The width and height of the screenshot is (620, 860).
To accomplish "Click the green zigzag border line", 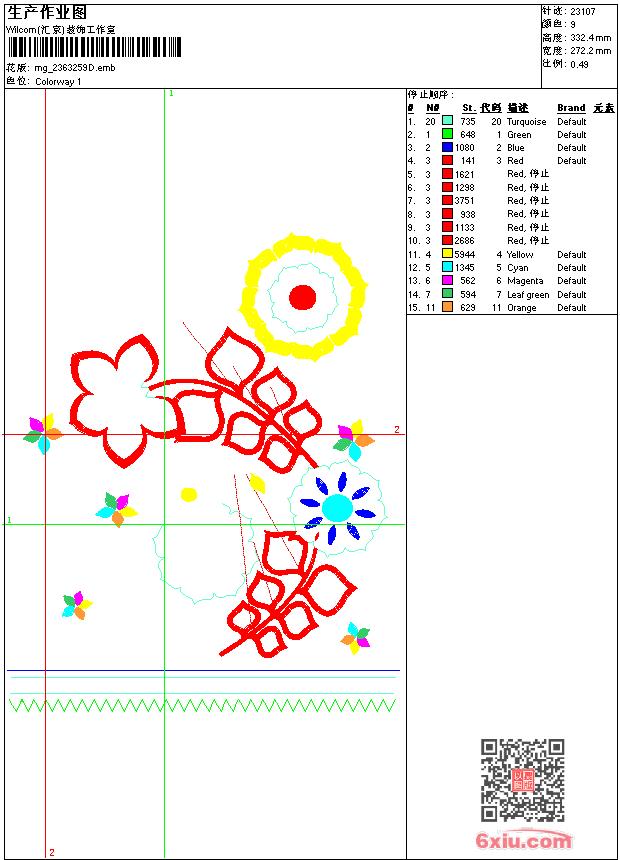I will pos(202,705).
